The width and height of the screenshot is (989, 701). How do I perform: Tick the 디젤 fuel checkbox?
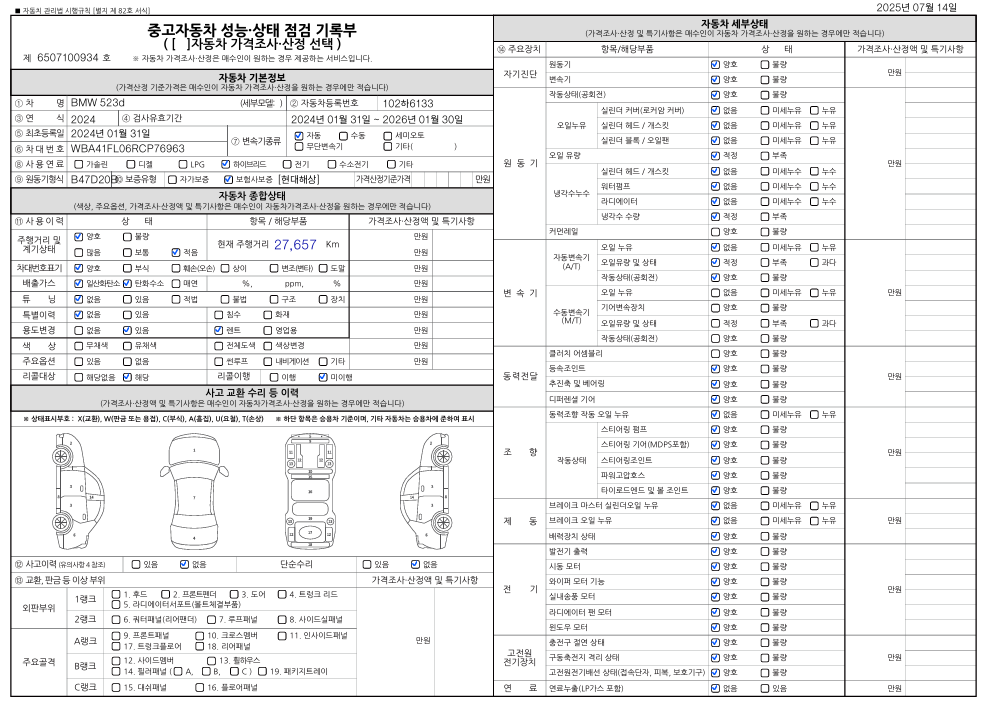[131, 164]
